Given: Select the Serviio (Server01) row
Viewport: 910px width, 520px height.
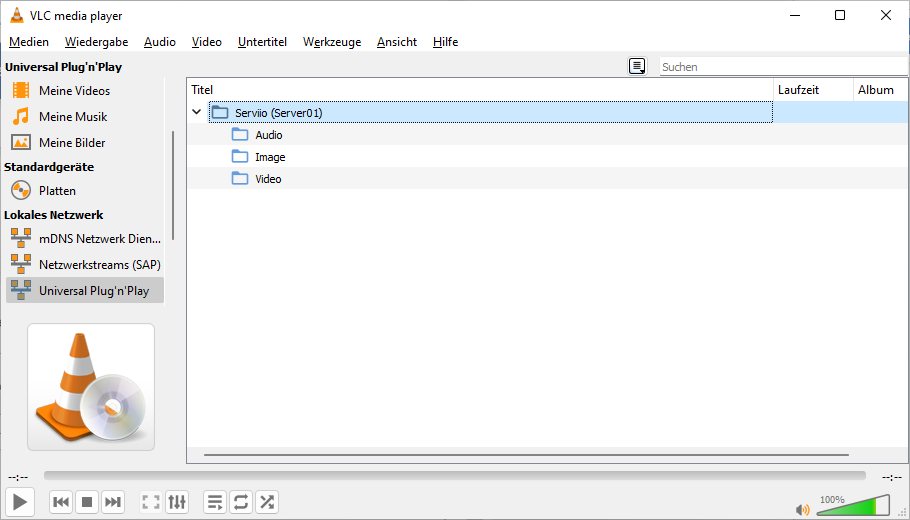Looking at the screenshot, I should point(490,112).
